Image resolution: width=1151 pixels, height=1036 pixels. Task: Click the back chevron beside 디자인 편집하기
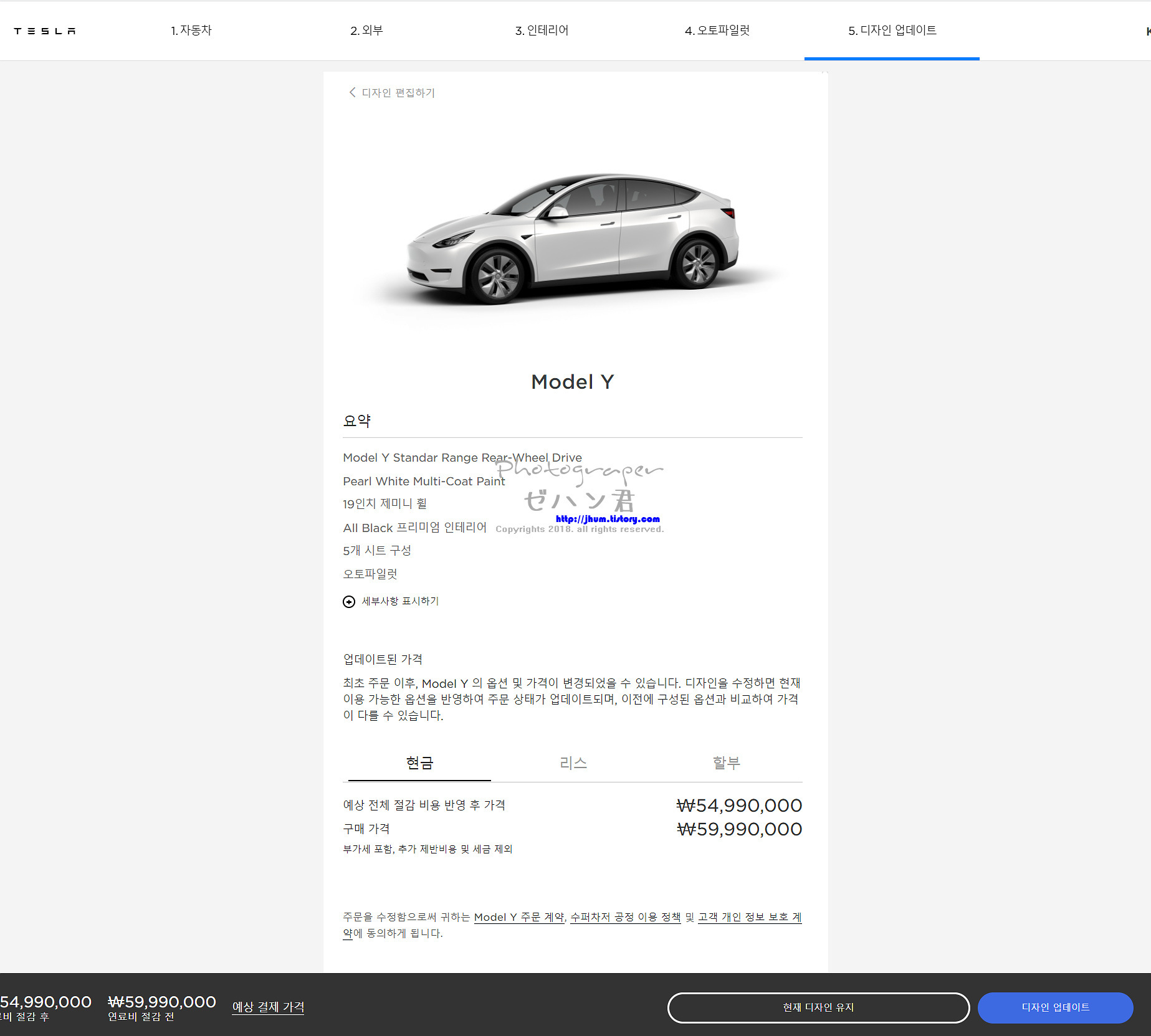point(352,92)
